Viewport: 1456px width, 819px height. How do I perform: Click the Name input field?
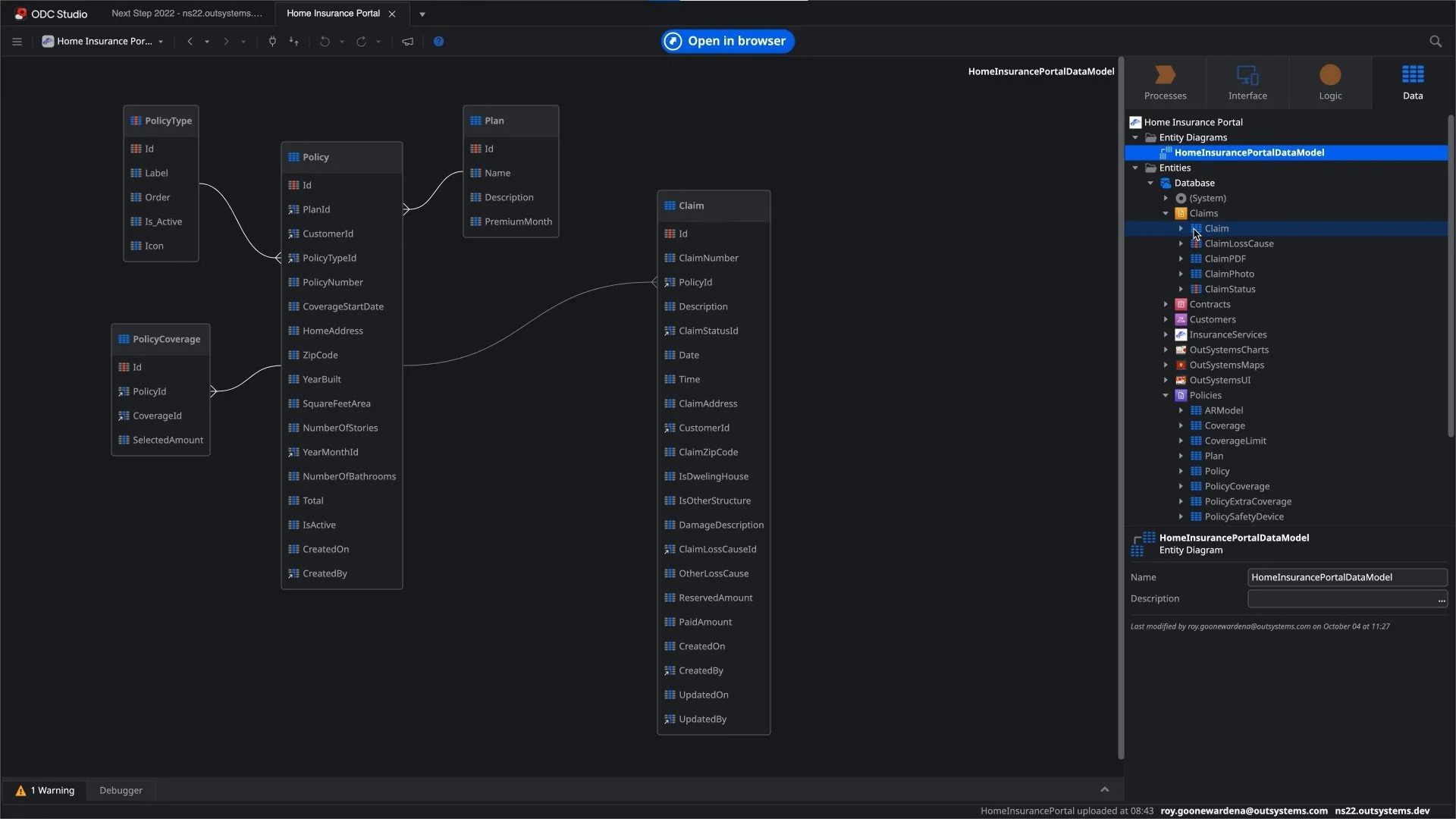tap(1346, 577)
